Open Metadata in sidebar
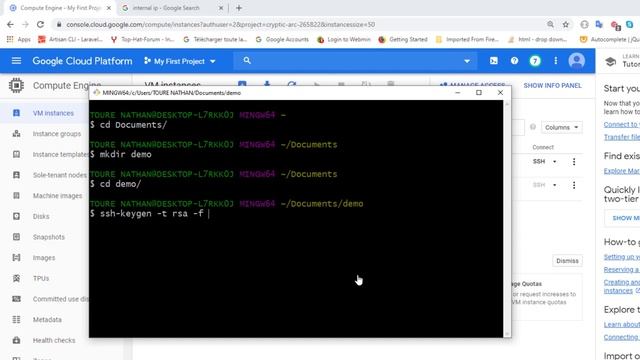The height and width of the screenshot is (360, 640). (47, 319)
